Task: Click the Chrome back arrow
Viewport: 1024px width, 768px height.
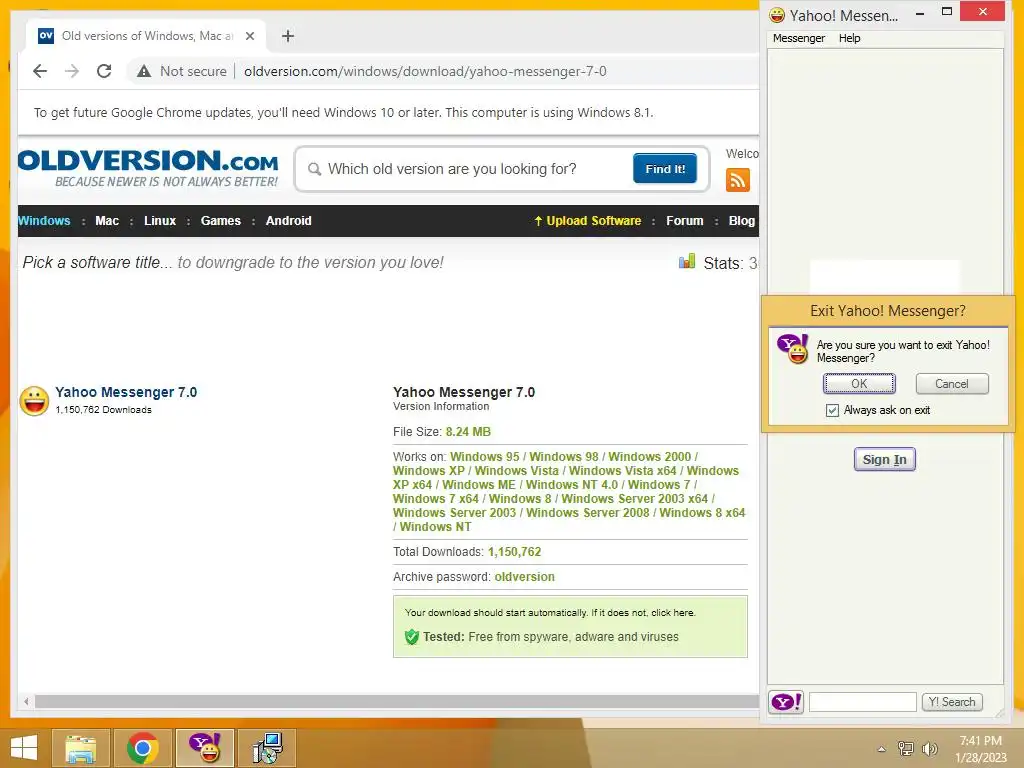Action: click(x=40, y=71)
